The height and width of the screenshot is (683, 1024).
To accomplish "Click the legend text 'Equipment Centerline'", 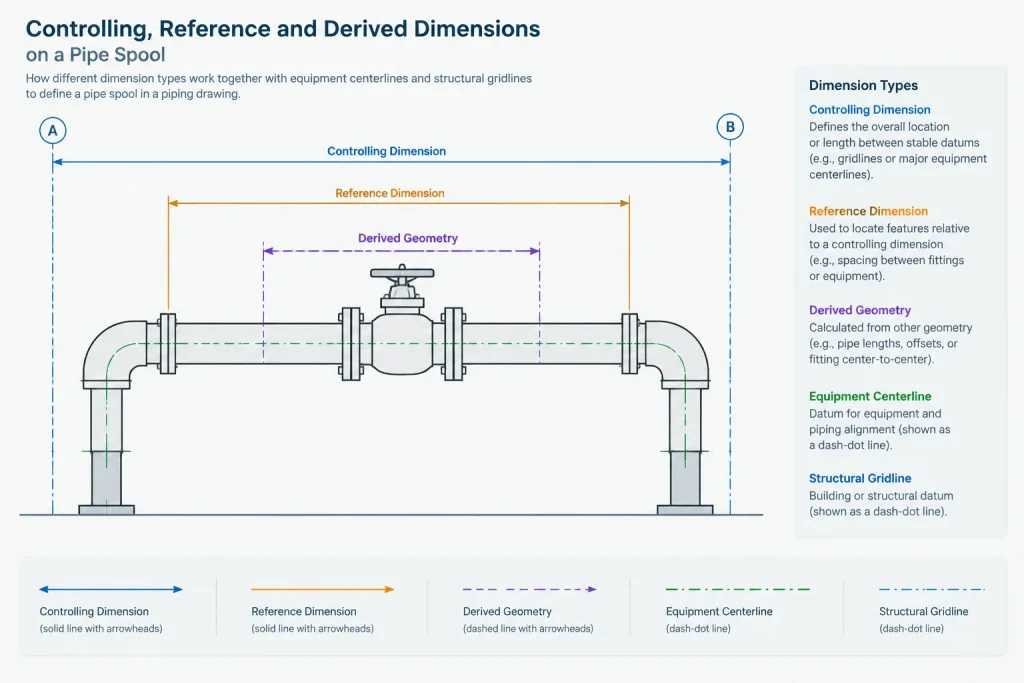I will click(x=719, y=611).
